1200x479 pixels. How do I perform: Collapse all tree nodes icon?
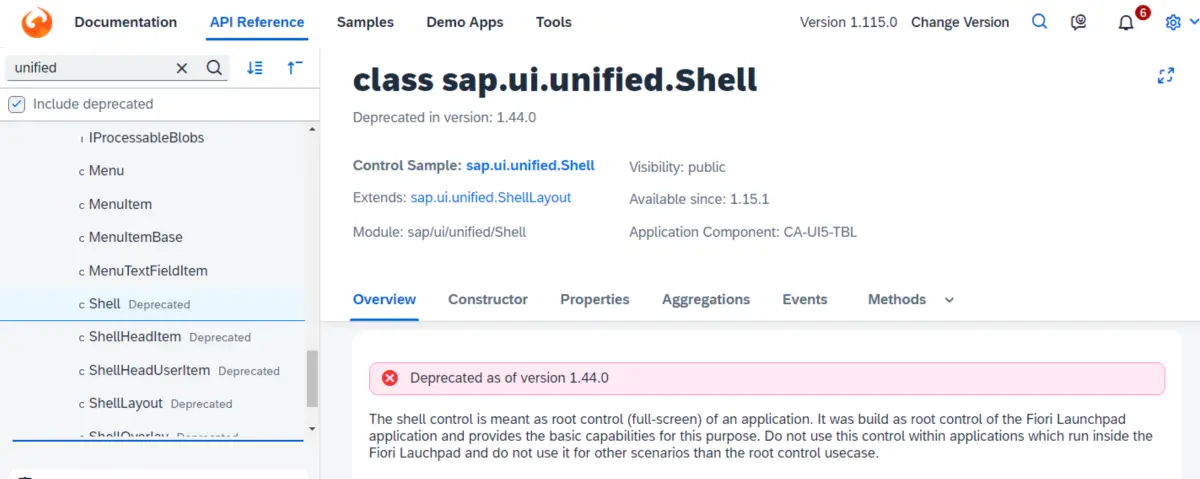(x=295, y=68)
